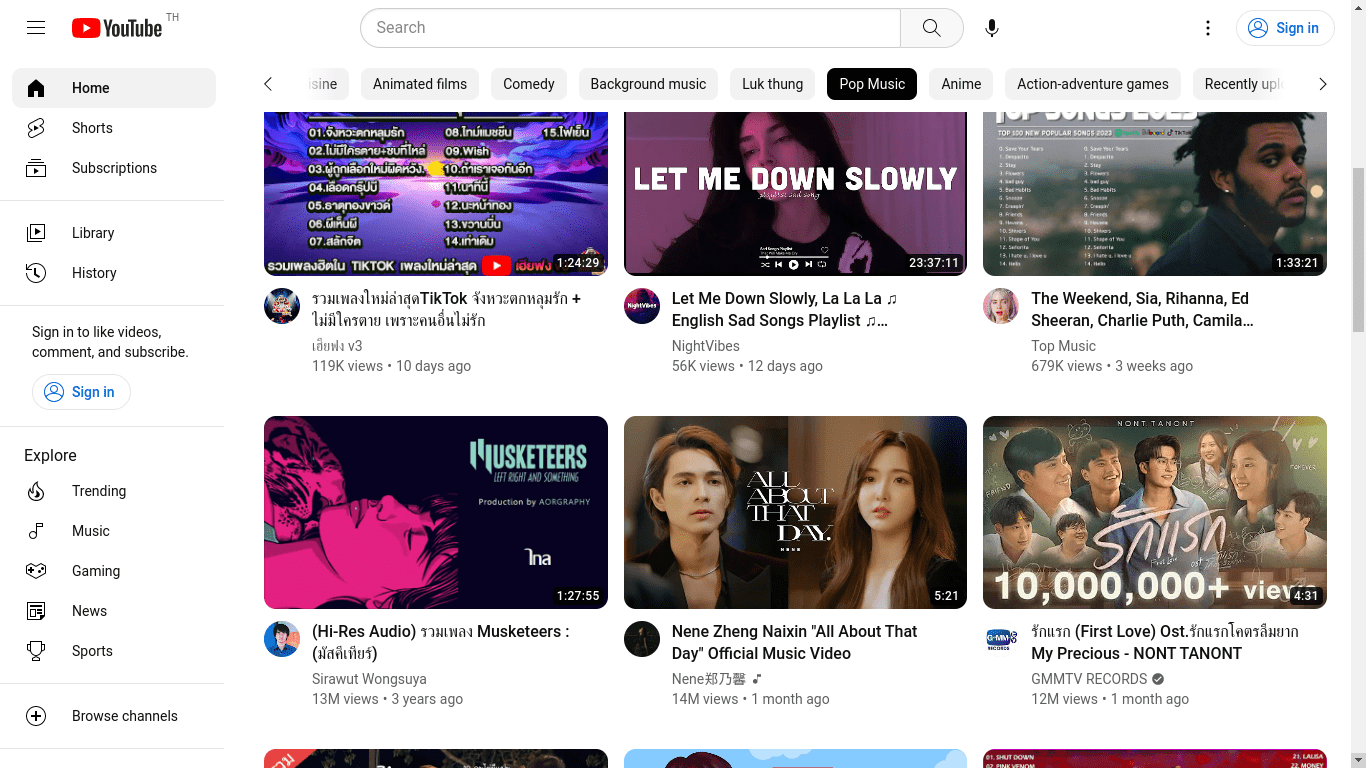1366x768 pixels.
Task: Open video title The Weekend, Sia, Rihanna
Action: (1142, 309)
